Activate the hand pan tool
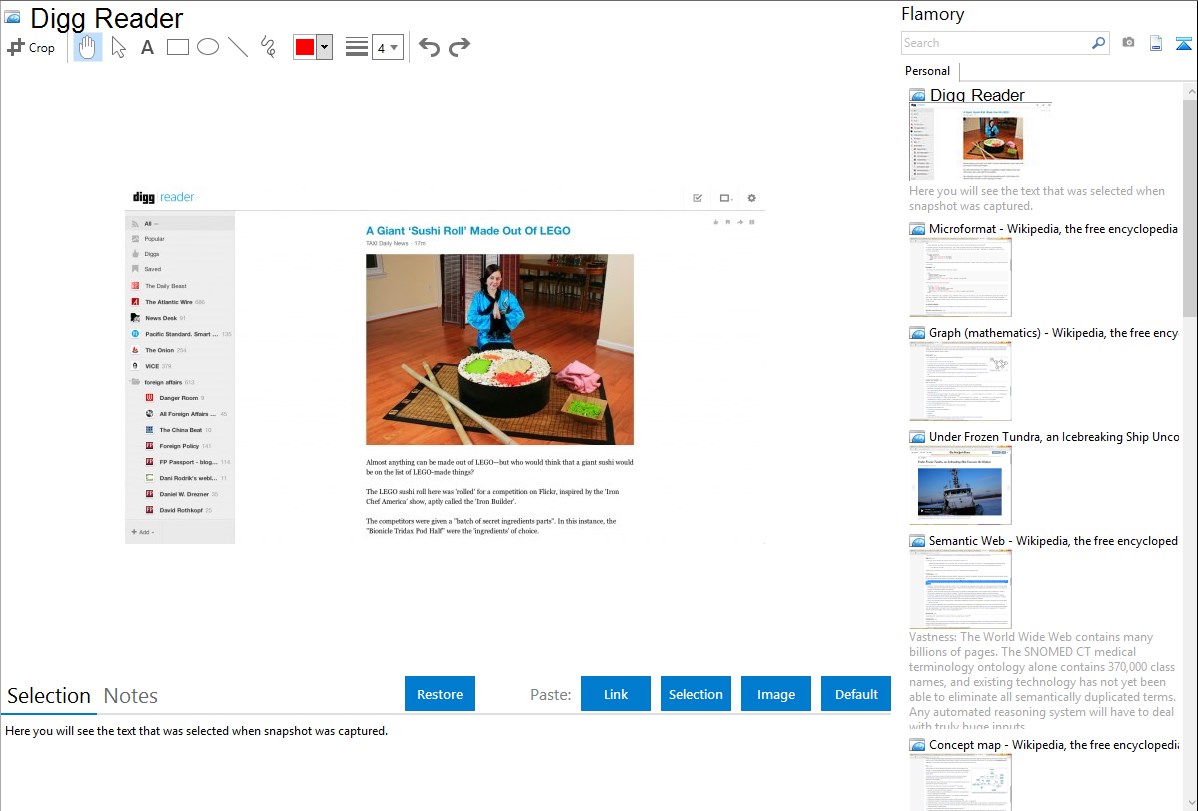 pos(87,47)
